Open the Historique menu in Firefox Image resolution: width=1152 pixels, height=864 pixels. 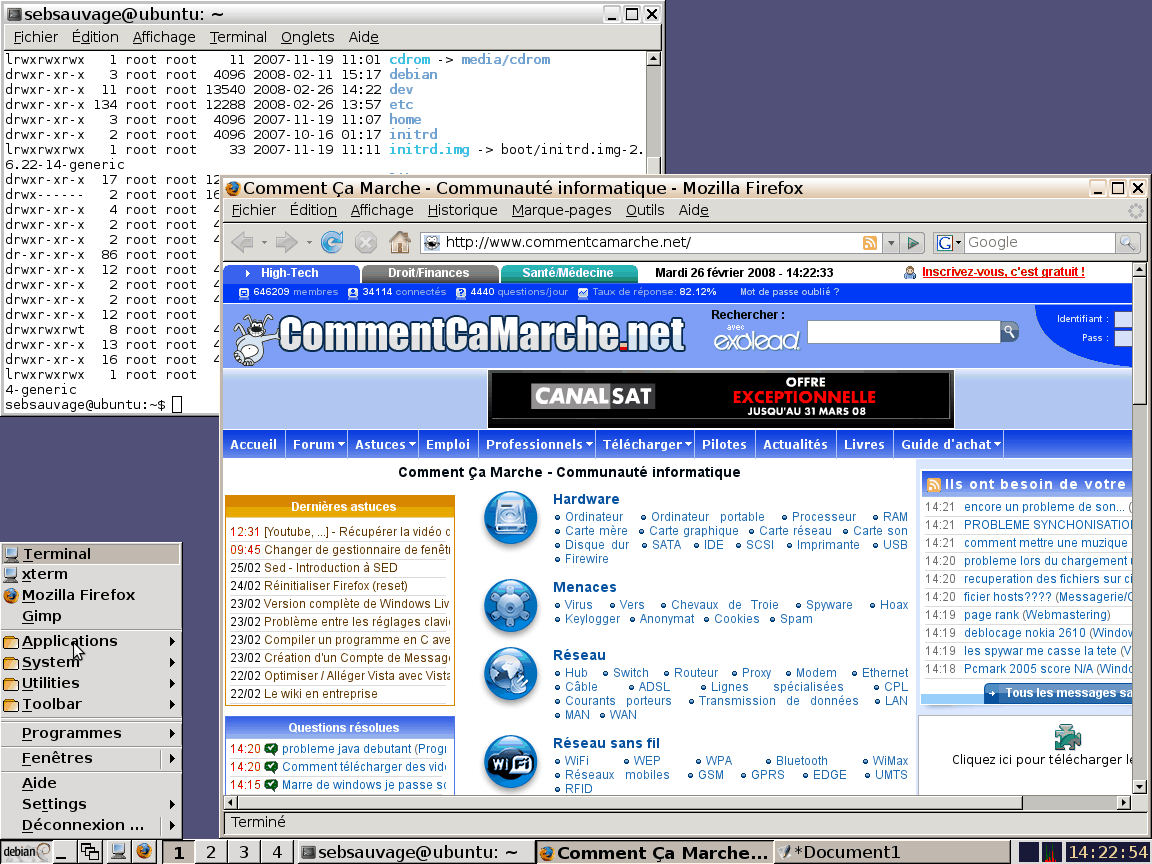(462, 210)
